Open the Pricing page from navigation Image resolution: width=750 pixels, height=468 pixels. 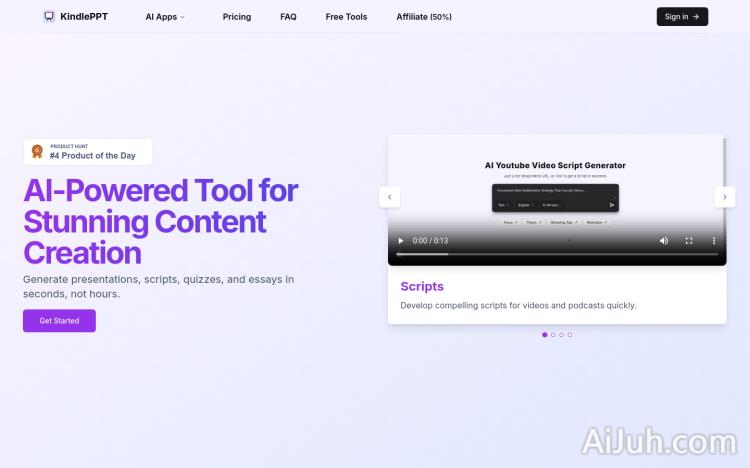237,17
